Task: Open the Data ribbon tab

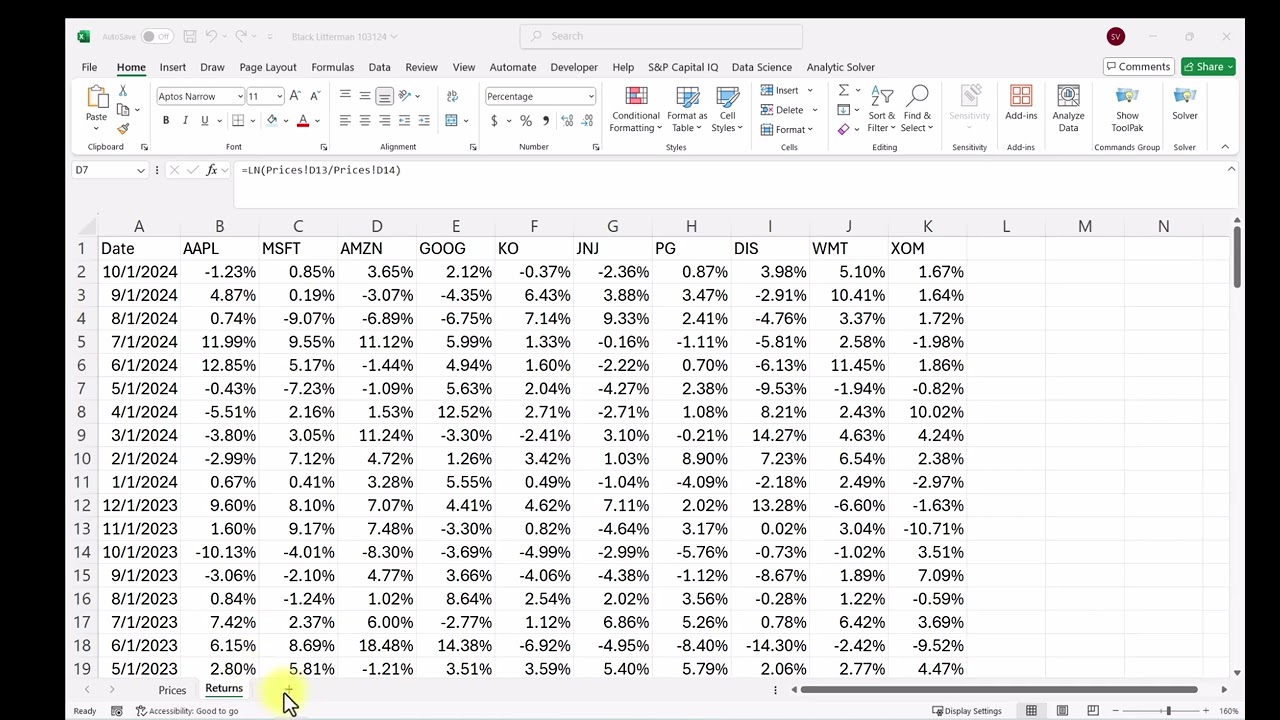Action: point(379,67)
